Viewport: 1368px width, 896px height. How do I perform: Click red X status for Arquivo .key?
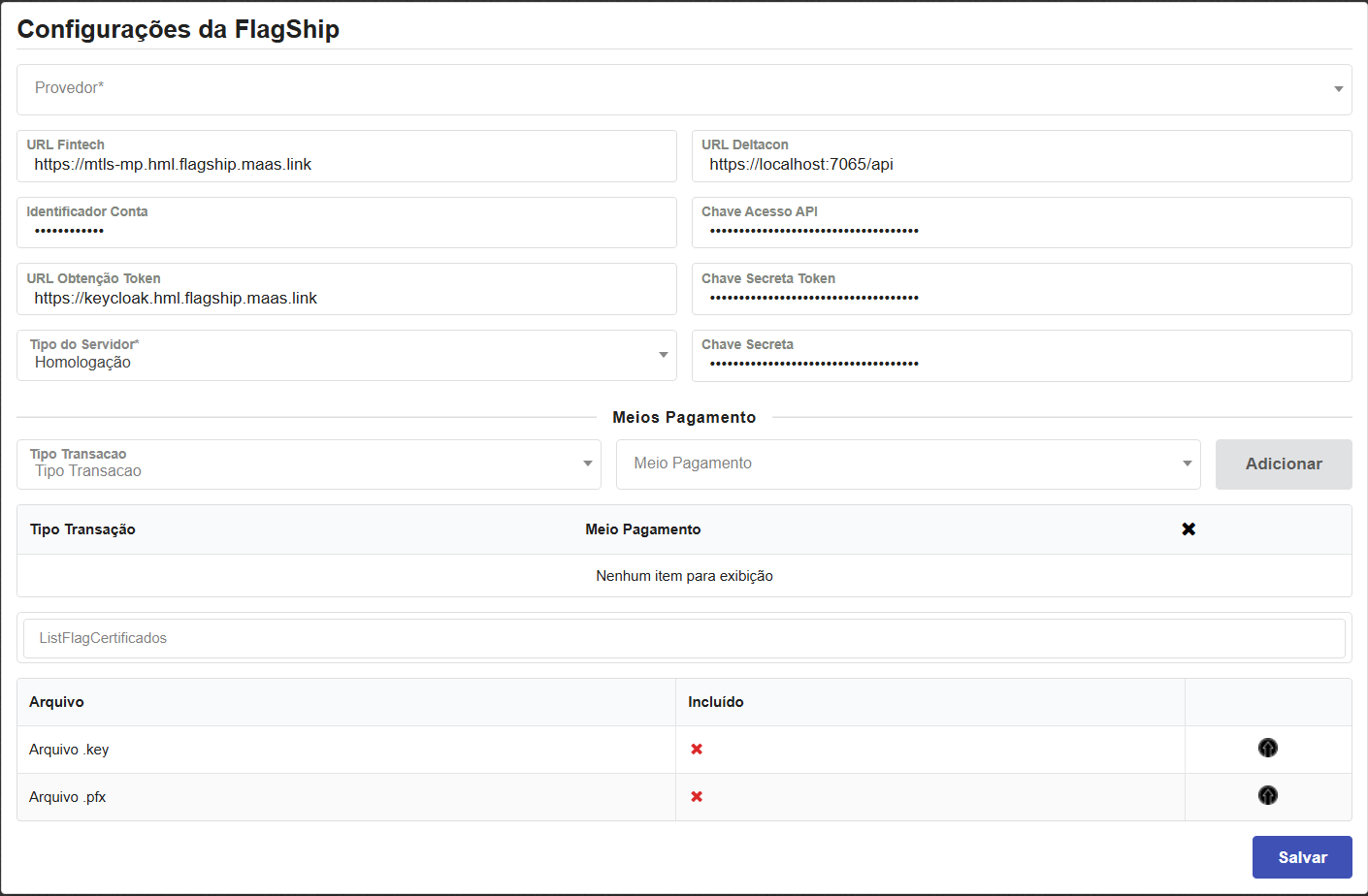pos(697,750)
